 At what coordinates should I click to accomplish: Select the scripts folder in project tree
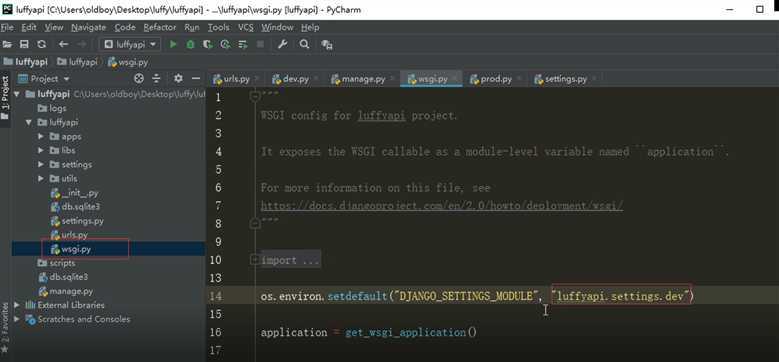click(x=57, y=263)
